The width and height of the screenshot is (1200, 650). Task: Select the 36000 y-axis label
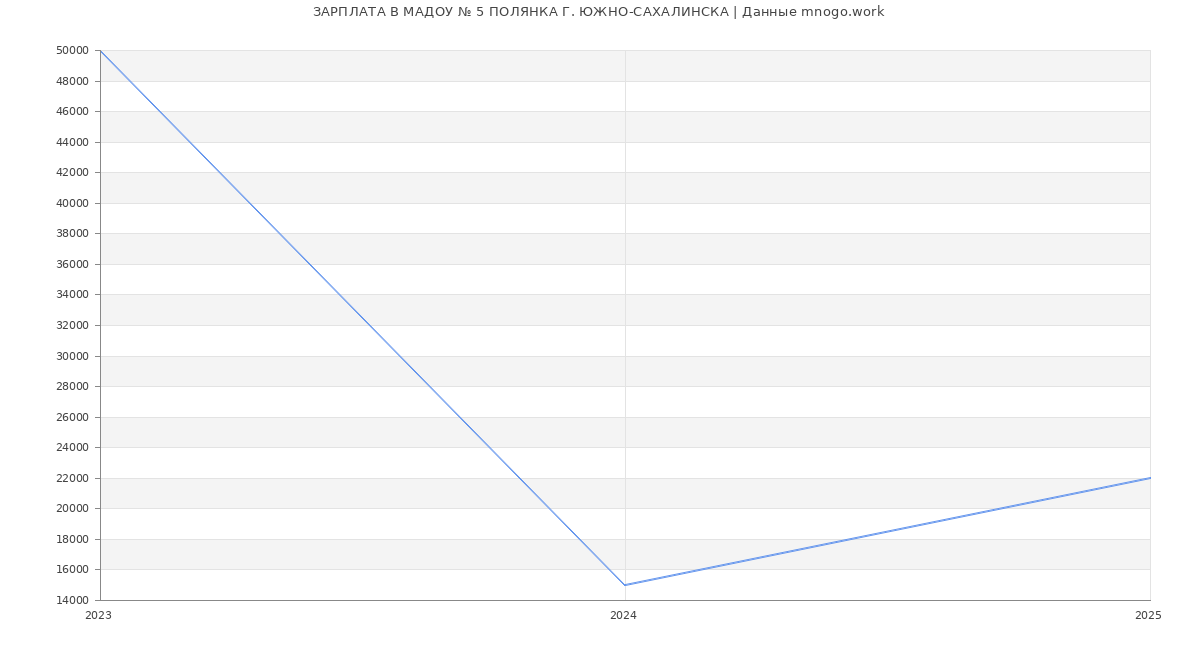point(72,264)
